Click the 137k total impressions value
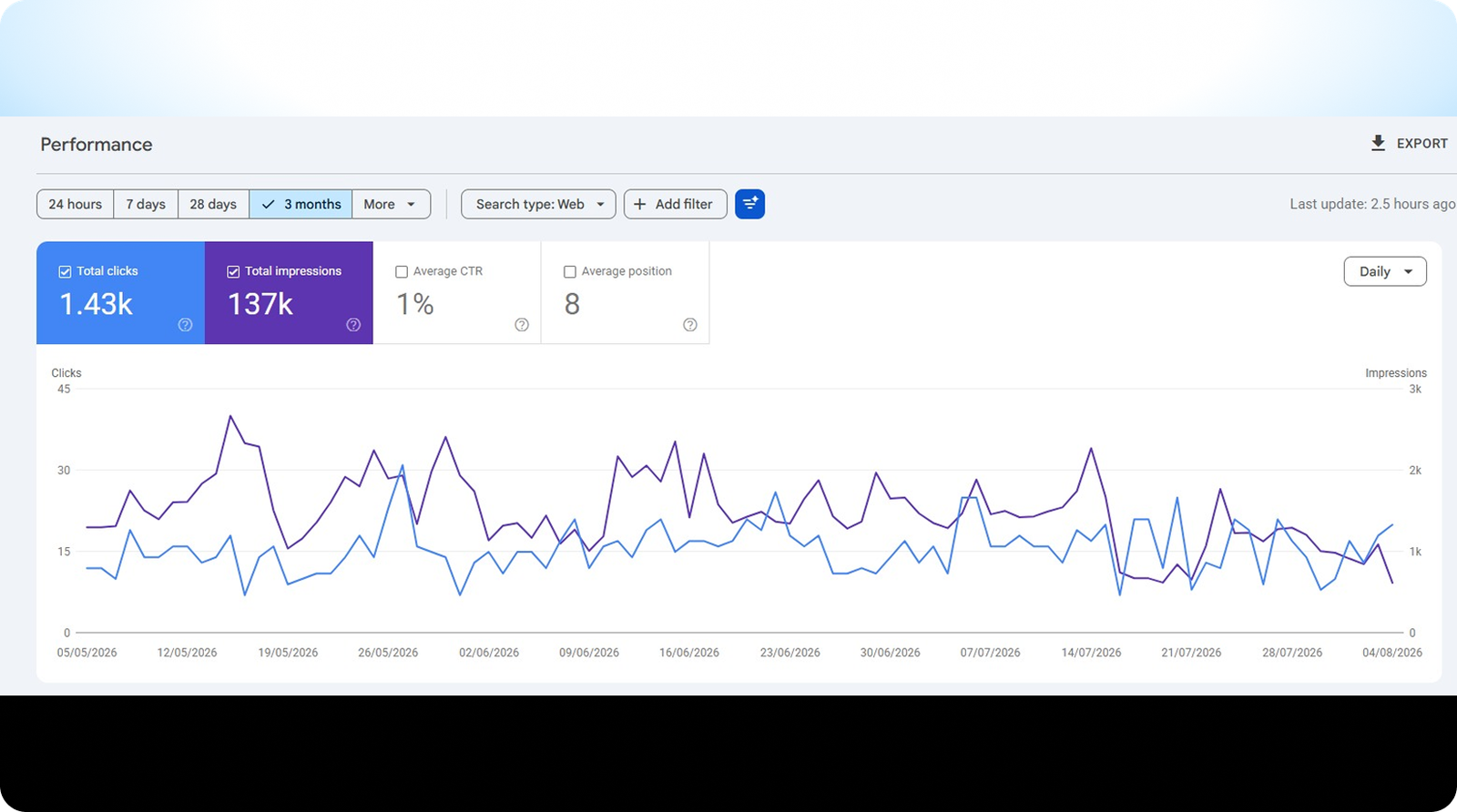This screenshot has width=1457, height=812. pyautogui.click(x=260, y=304)
